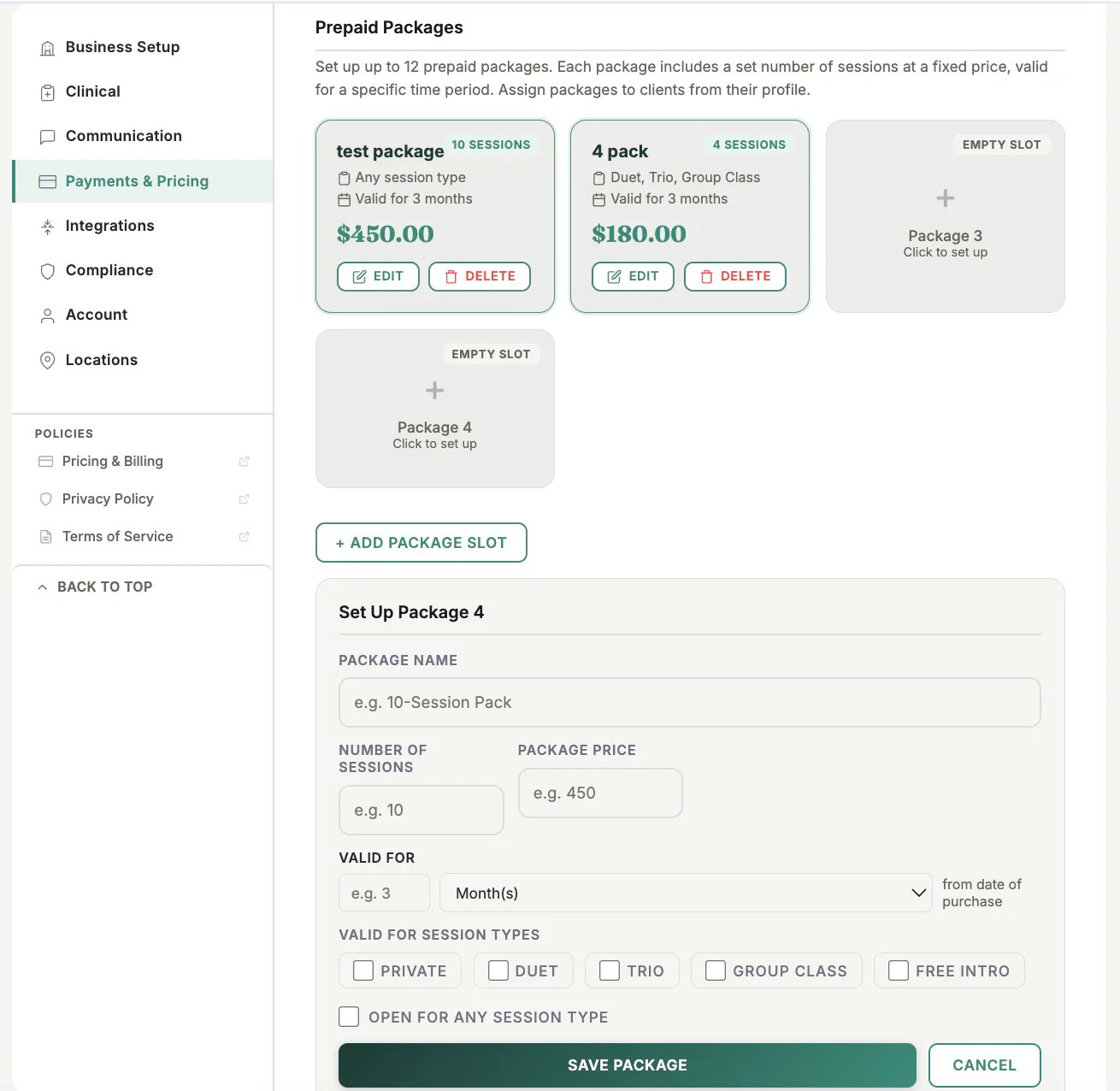This screenshot has width=1120, height=1091.
Task: Click calendar icon in 4 pack card
Action: click(599, 200)
